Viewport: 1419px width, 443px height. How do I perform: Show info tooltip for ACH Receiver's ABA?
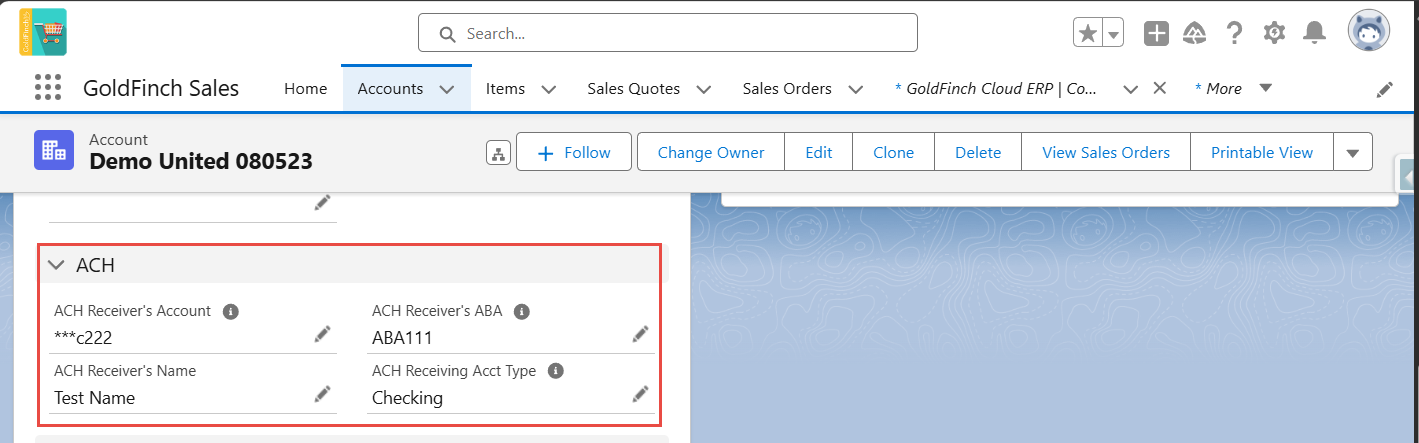[521, 311]
